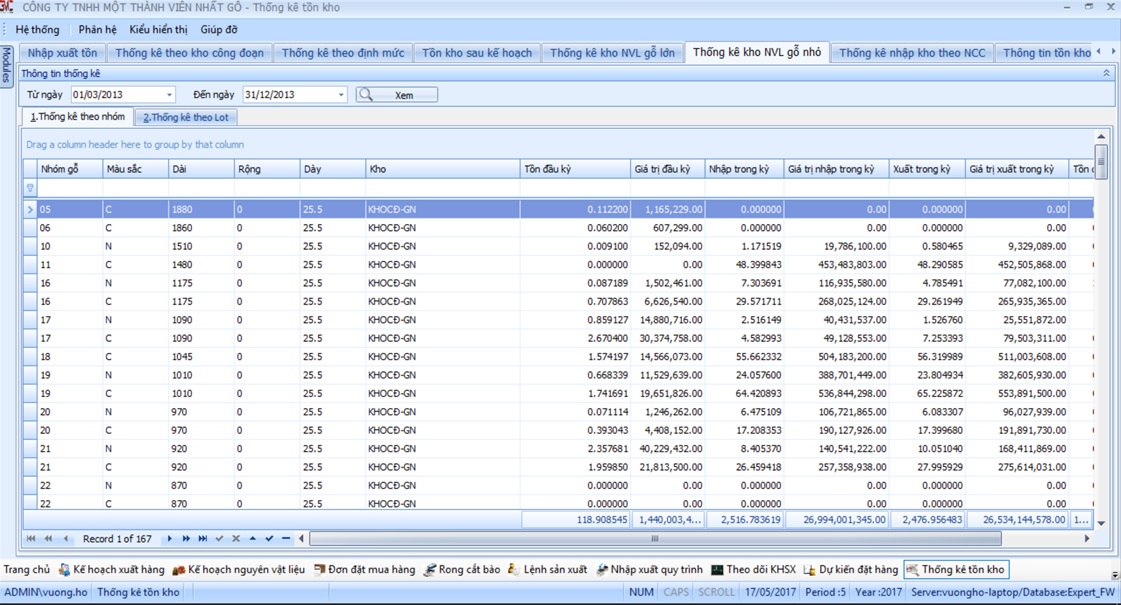
Task: Open the Kiểu hiển thị menu
Action: coord(158,29)
